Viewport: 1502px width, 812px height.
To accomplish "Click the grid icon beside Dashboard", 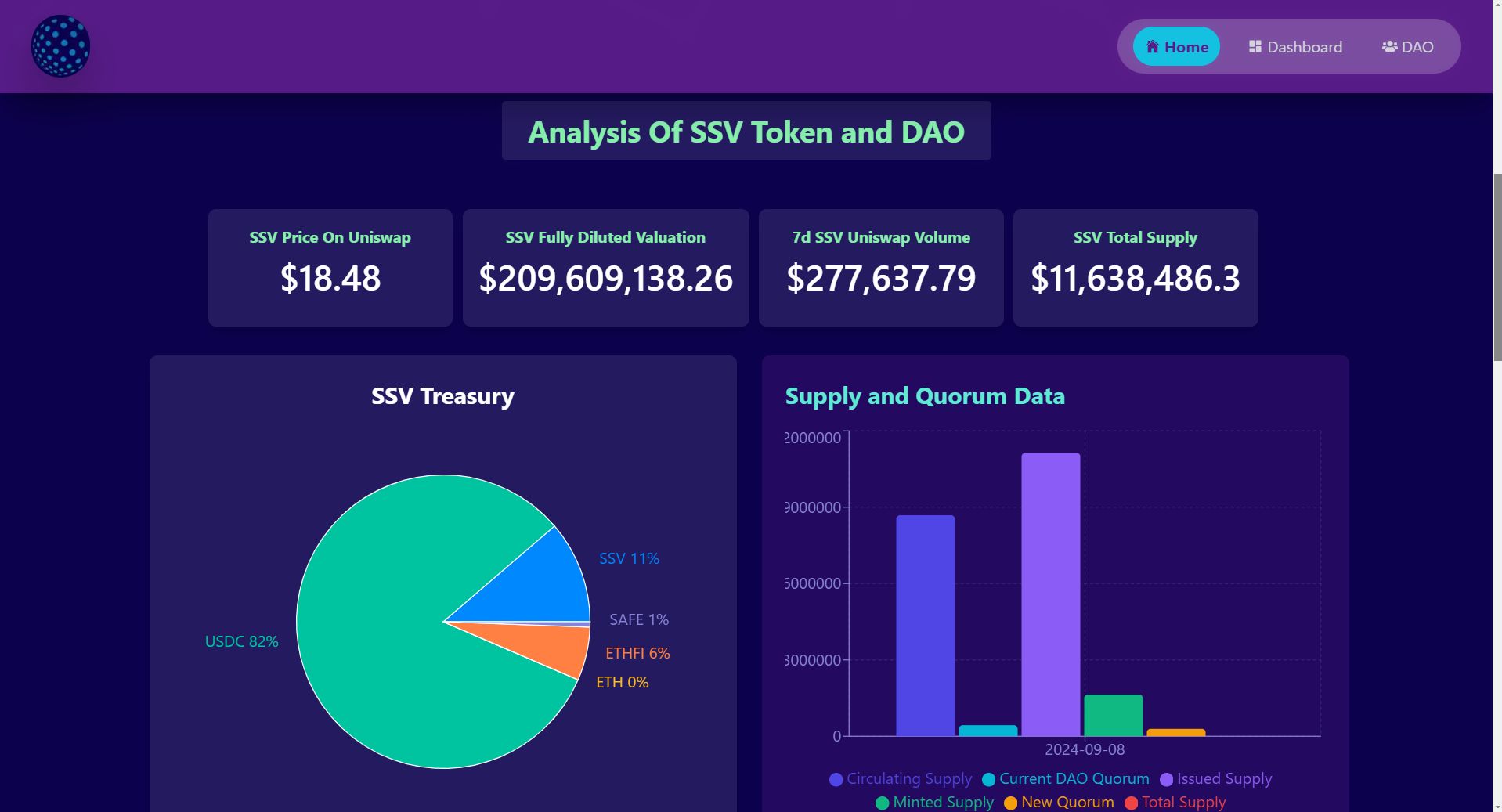I will [1255, 47].
